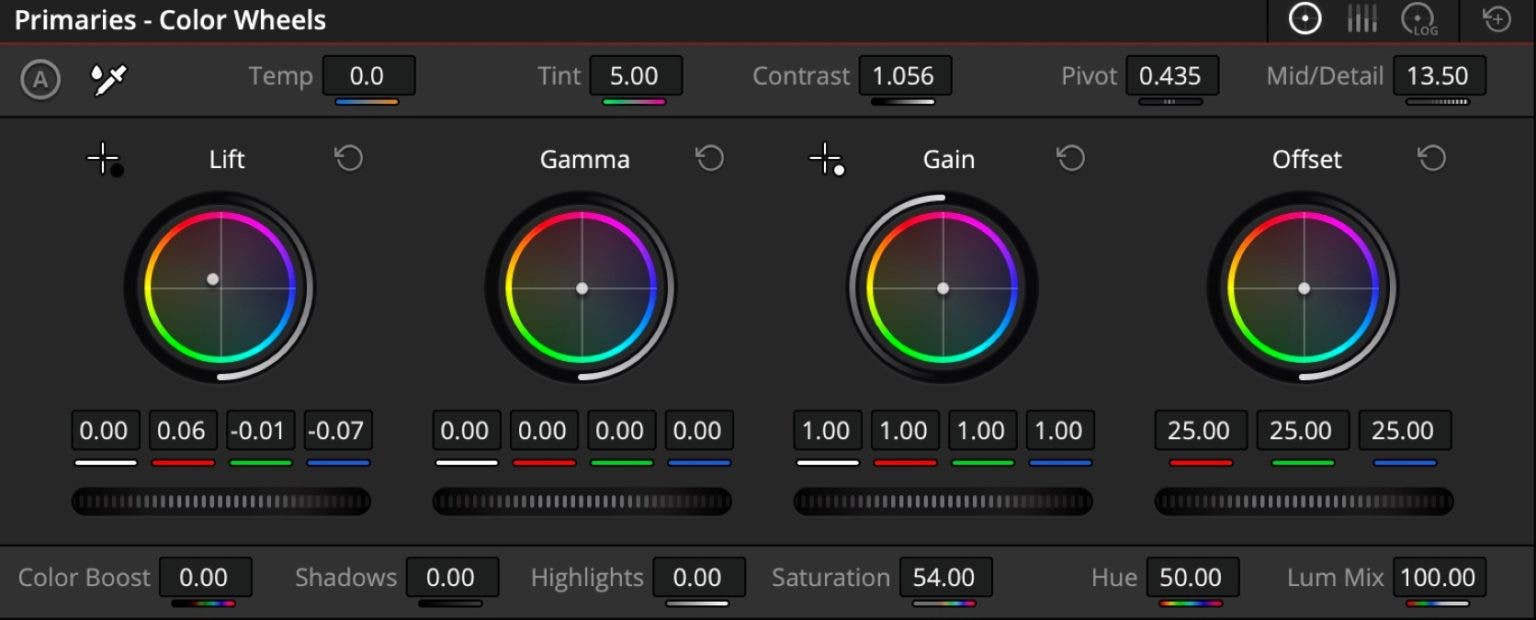Image resolution: width=1536 pixels, height=620 pixels.
Task: Switch to Color Bars adjustment mode
Action: point(1362,18)
